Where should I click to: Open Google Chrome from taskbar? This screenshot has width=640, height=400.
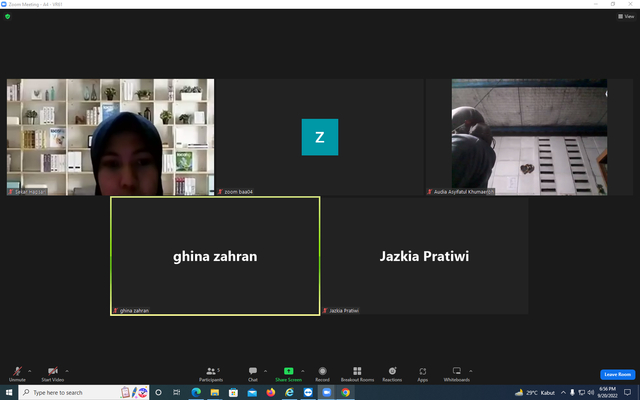[x=345, y=392]
